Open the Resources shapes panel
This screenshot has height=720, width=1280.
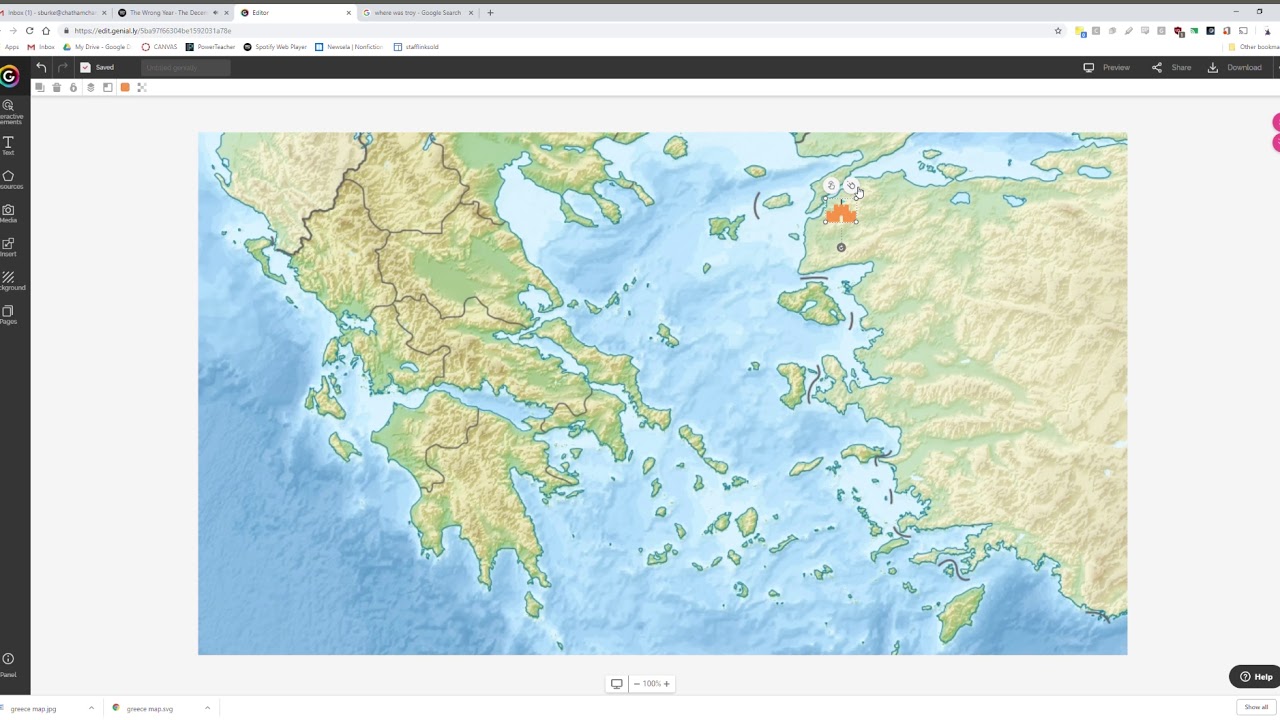[9, 180]
